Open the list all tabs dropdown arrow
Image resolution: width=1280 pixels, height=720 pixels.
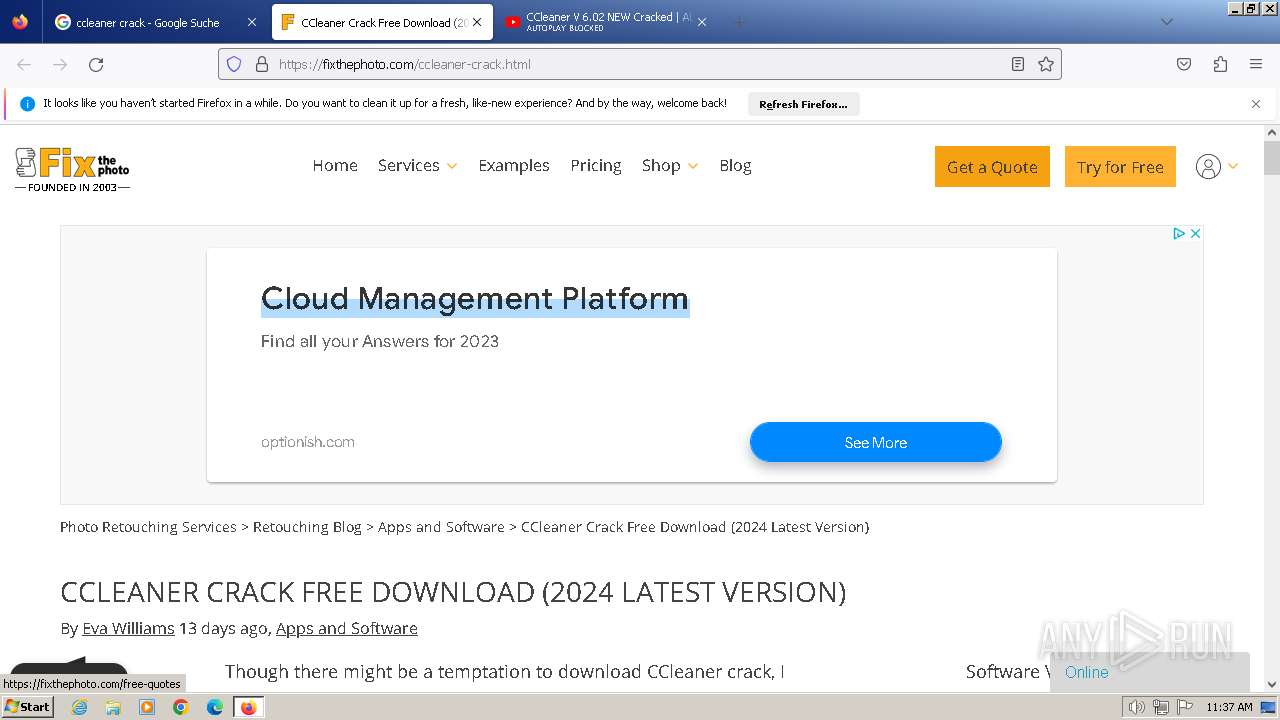(x=1167, y=22)
